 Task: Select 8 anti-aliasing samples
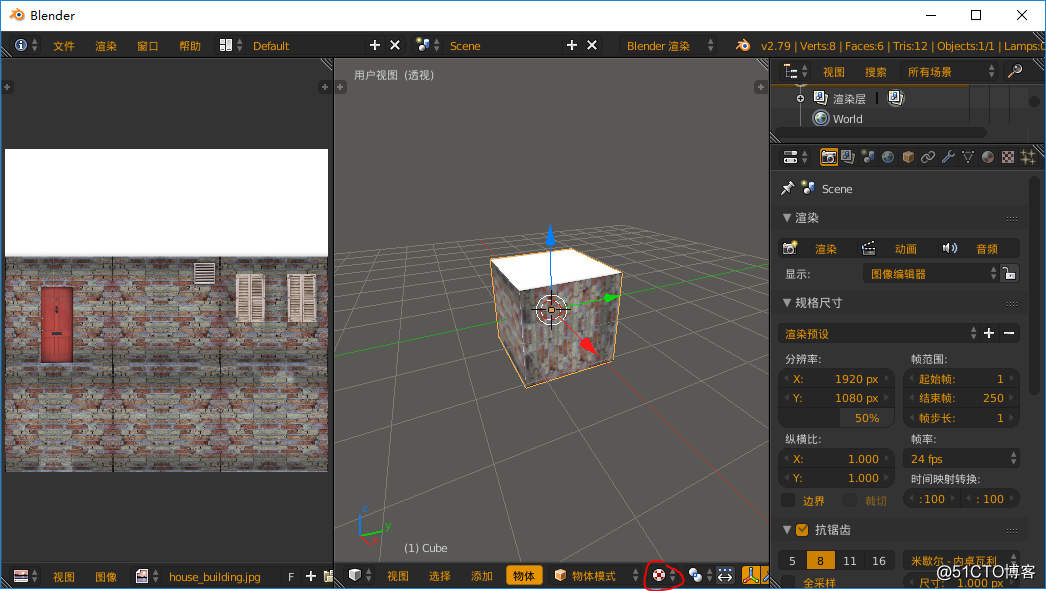click(x=821, y=561)
